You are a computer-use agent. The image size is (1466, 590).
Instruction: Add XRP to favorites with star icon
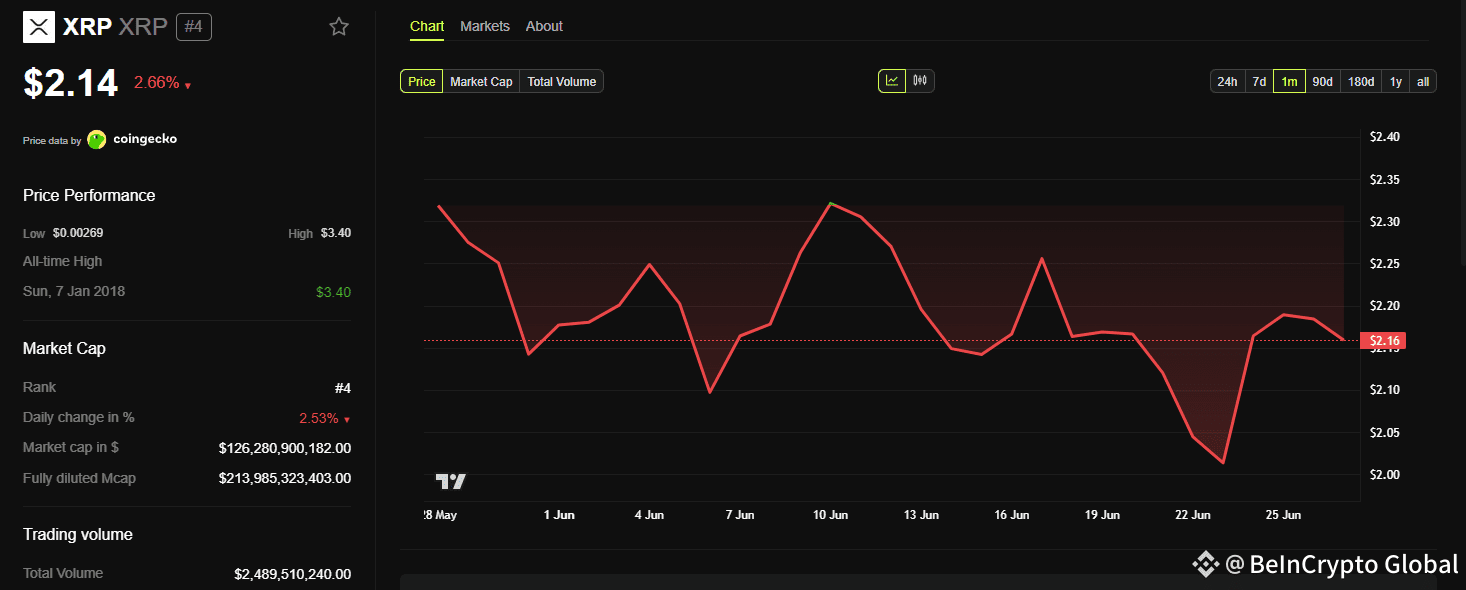click(x=339, y=27)
